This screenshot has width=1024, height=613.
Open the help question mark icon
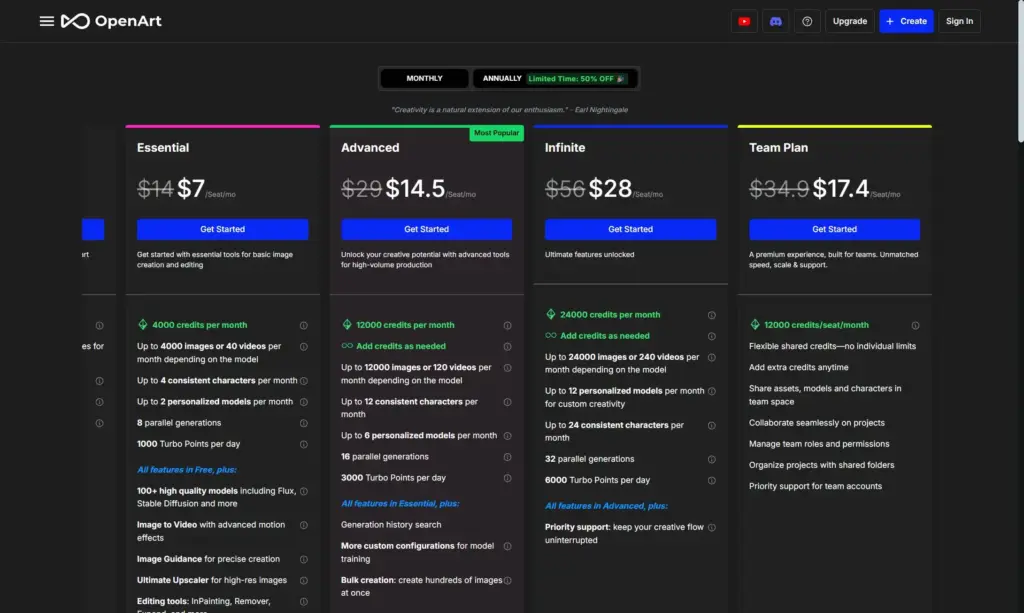(x=807, y=21)
